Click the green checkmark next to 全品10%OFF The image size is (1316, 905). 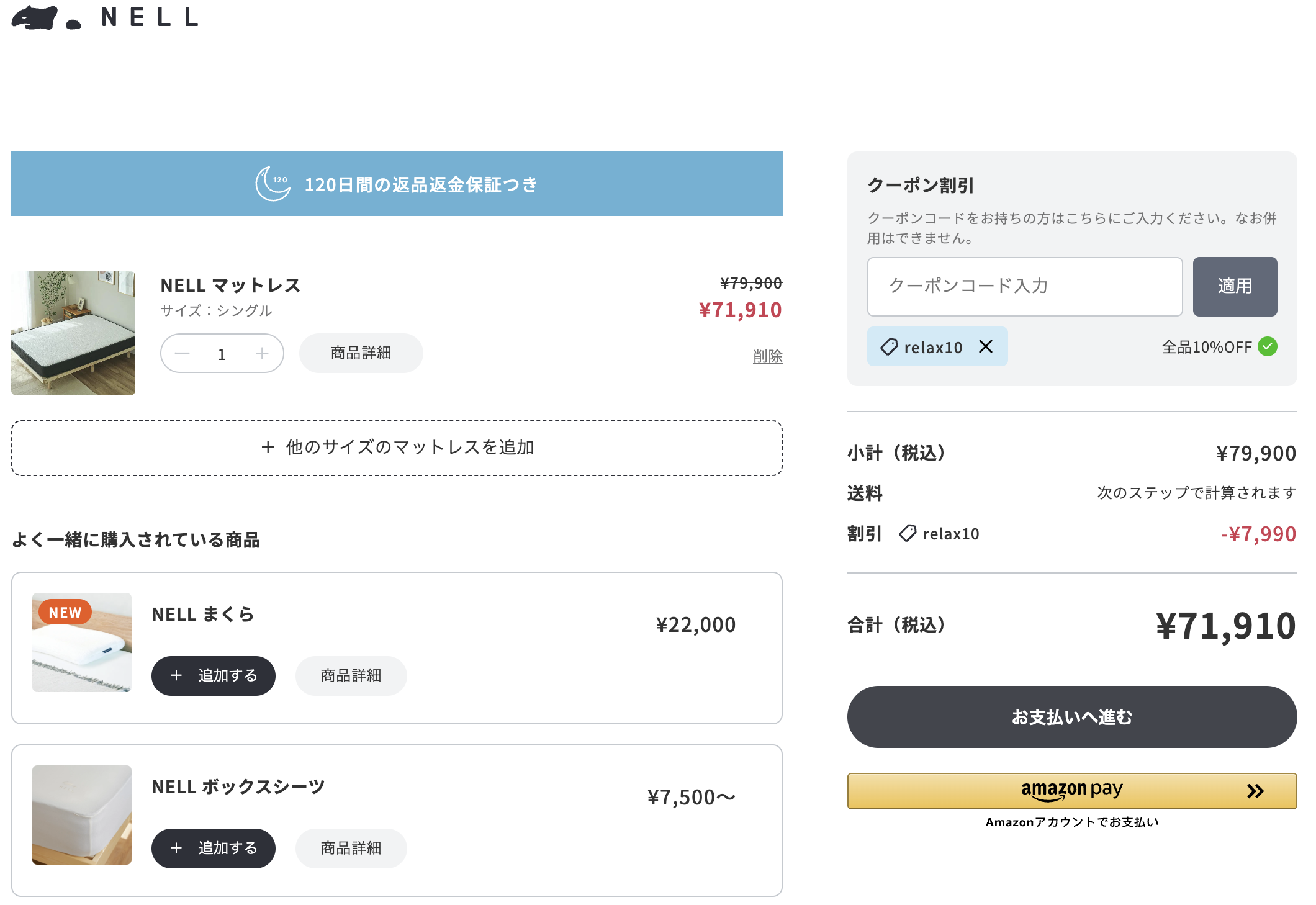1268,346
